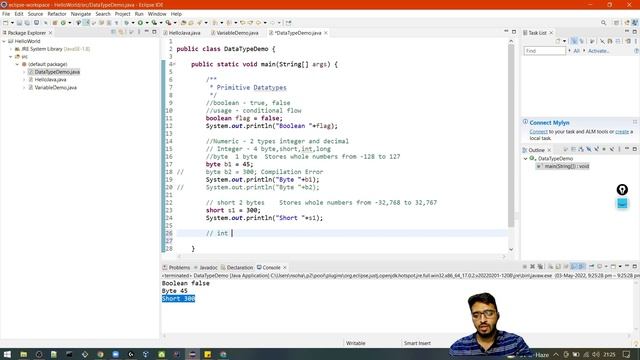The height and width of the screenshot is (360, 640).
Task: Open the File menu
Action: [x=6, y=14]
